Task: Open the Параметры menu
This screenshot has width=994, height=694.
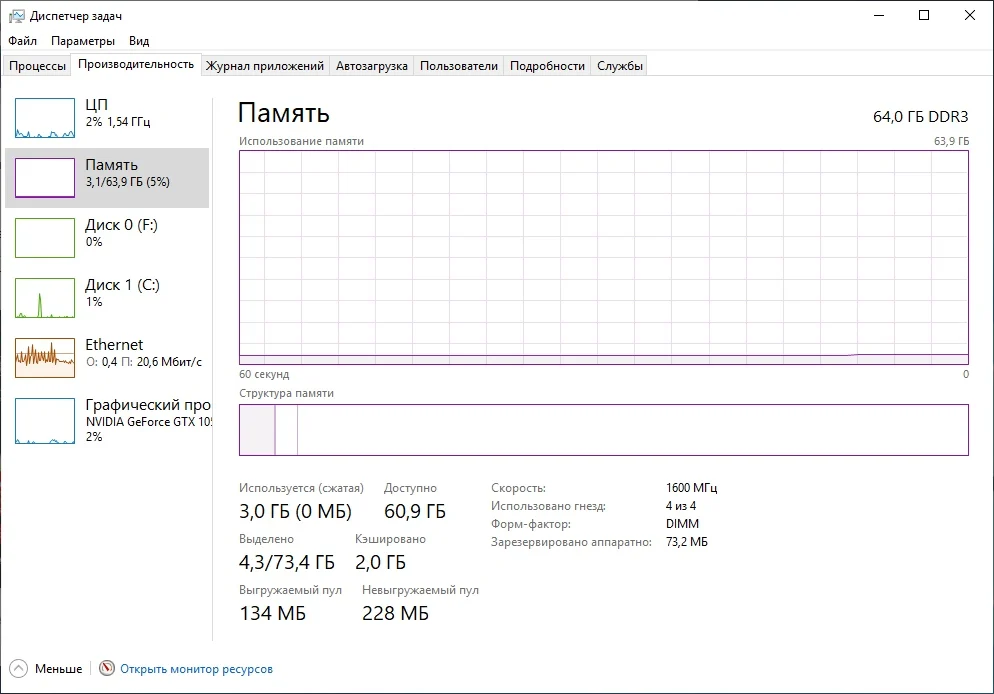Action: [x=83, y=41]
